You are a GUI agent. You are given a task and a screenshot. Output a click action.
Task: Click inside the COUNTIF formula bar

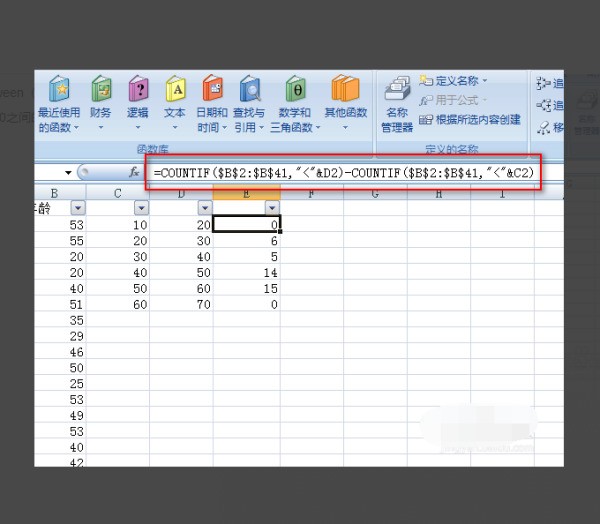tap(340, 173)
